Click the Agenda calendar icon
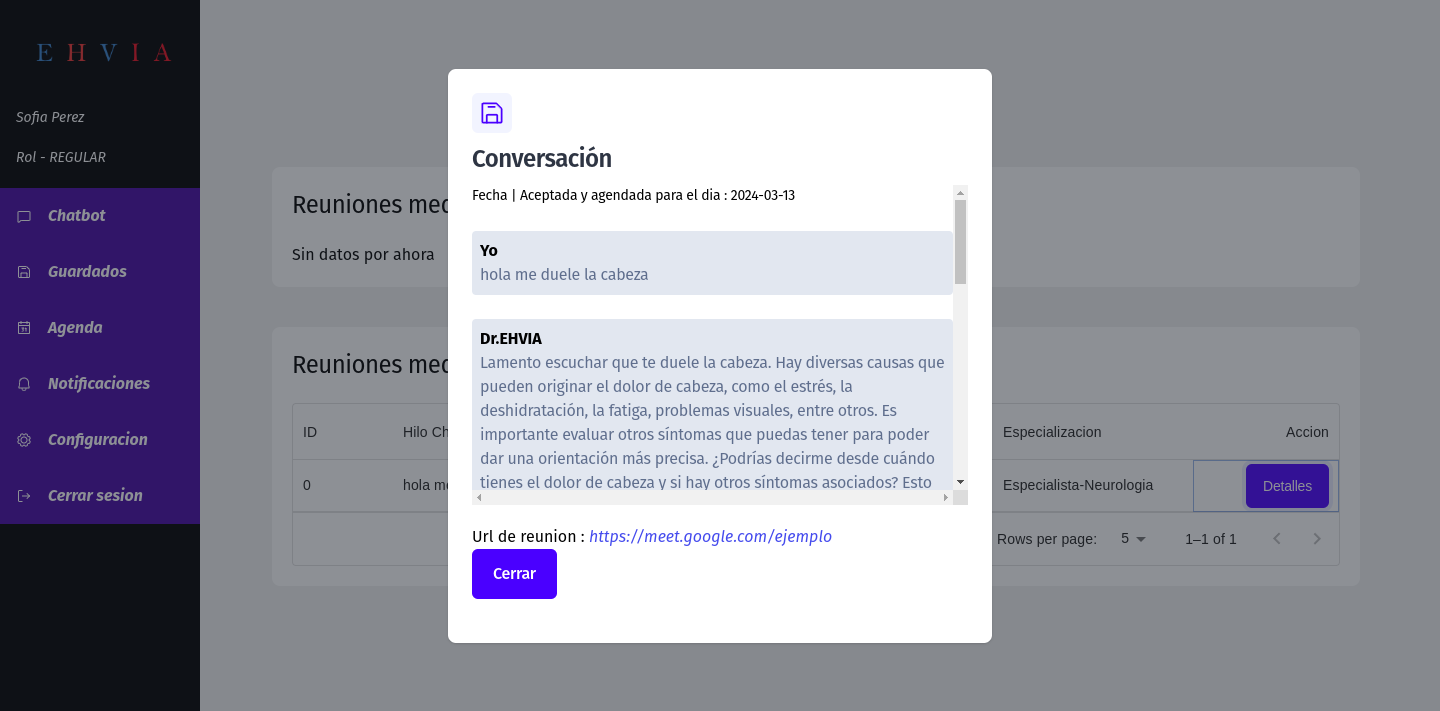 click(x=24, y=328)
